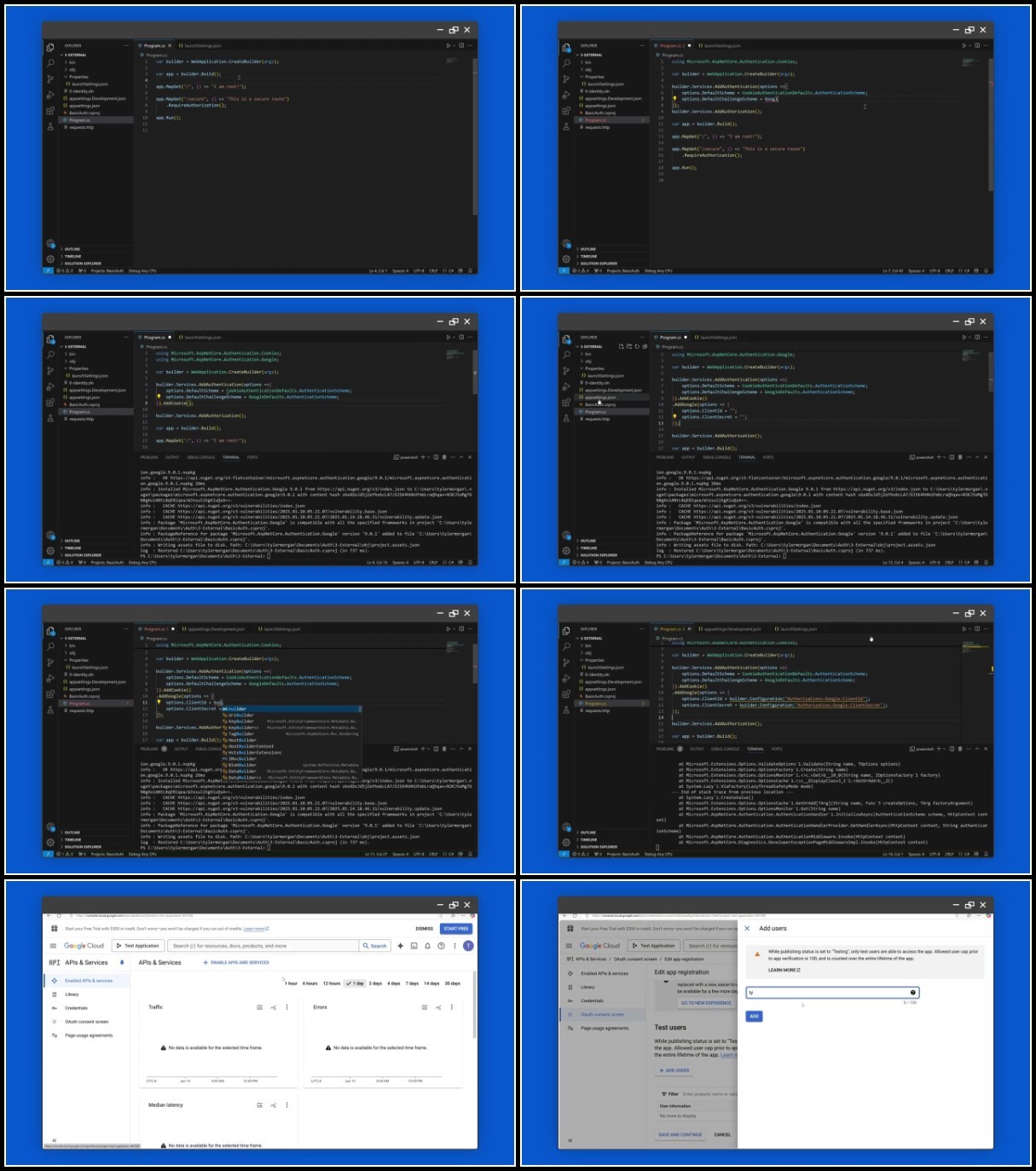Click the purple account avatar on the APIs dashboard
The width and height of the screenshot is (1036, 1171).
pyautogui.click(x=468, y=946)
